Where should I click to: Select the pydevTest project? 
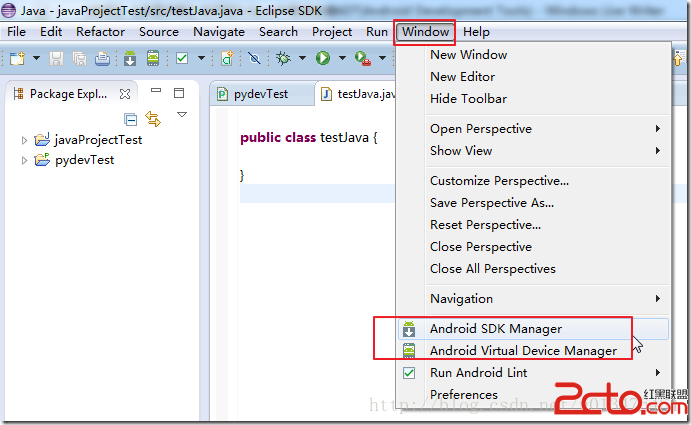[x=84, y=160]
